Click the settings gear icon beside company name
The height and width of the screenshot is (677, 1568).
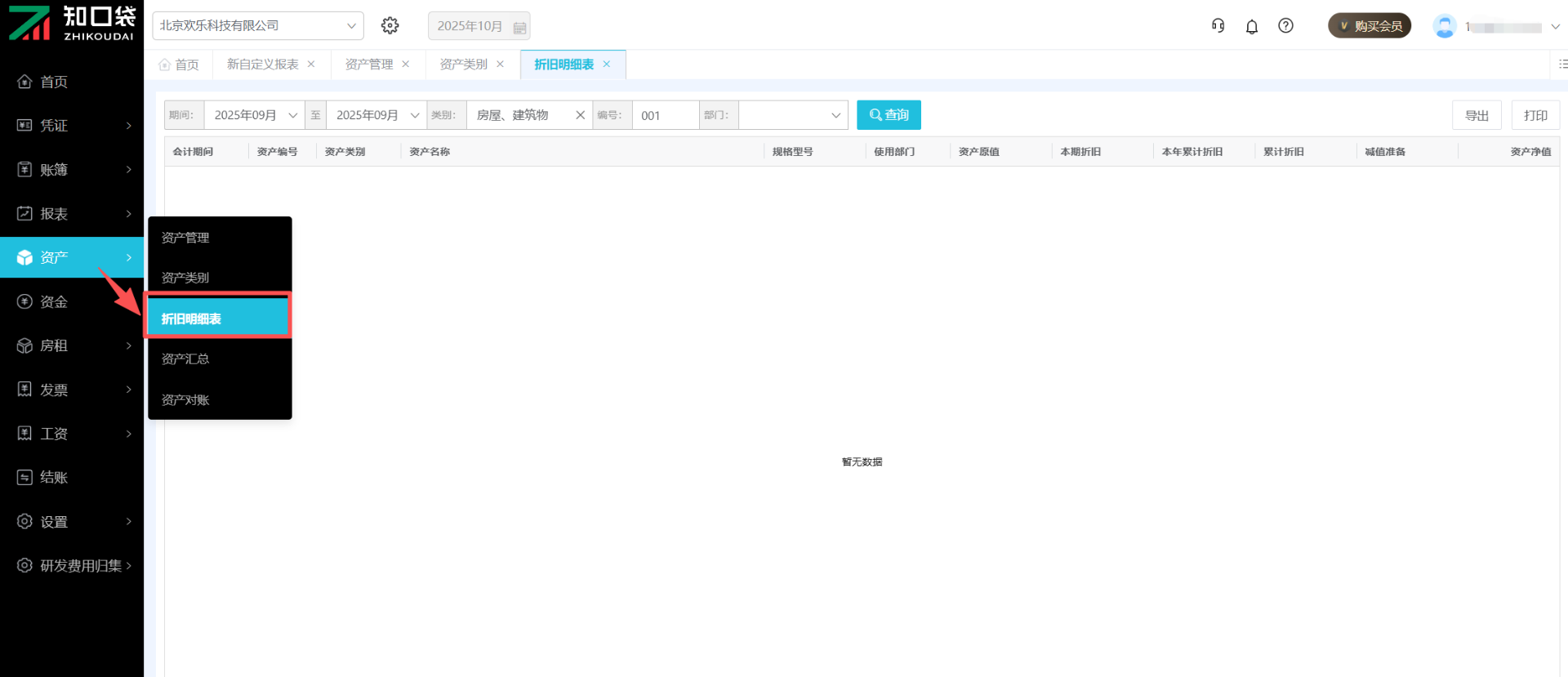(390, 25)
